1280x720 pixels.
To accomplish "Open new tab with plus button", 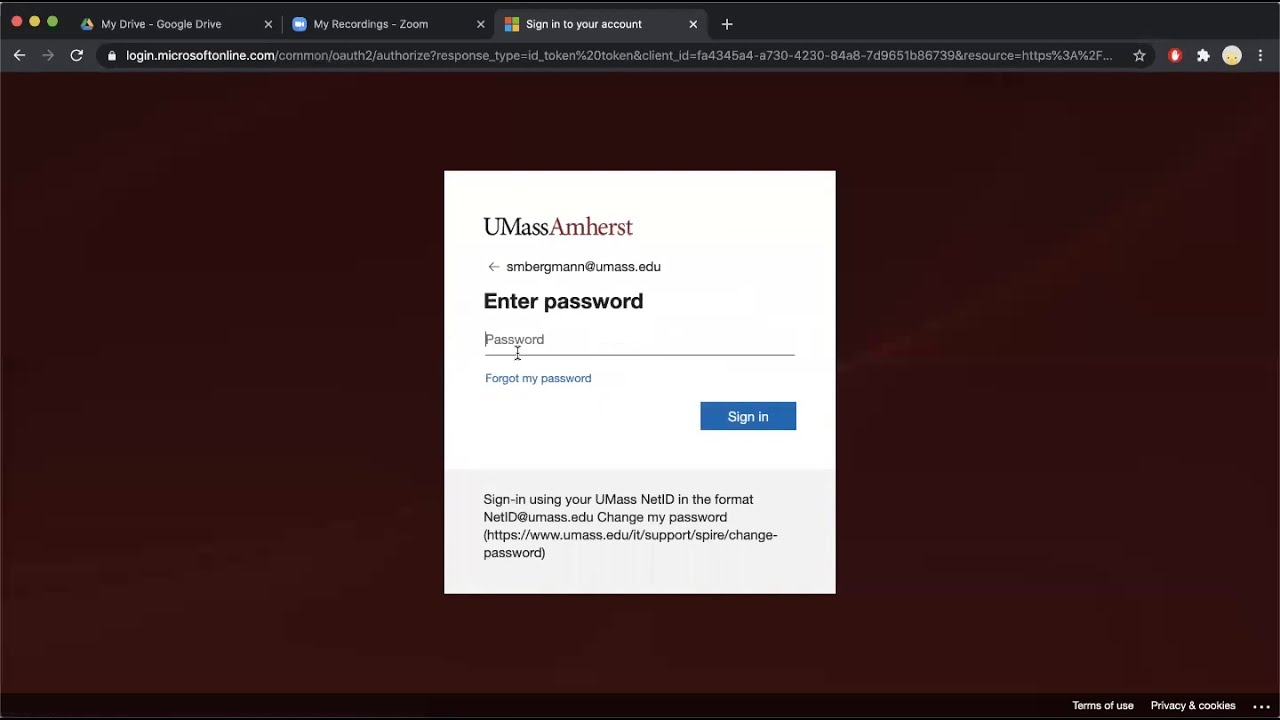I will 727,24.
